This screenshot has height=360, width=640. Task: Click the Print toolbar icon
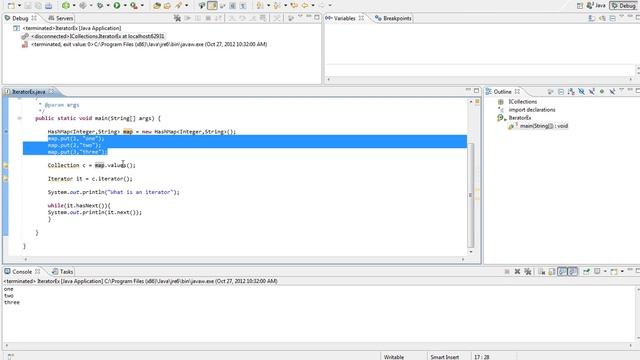click(48, 6)
